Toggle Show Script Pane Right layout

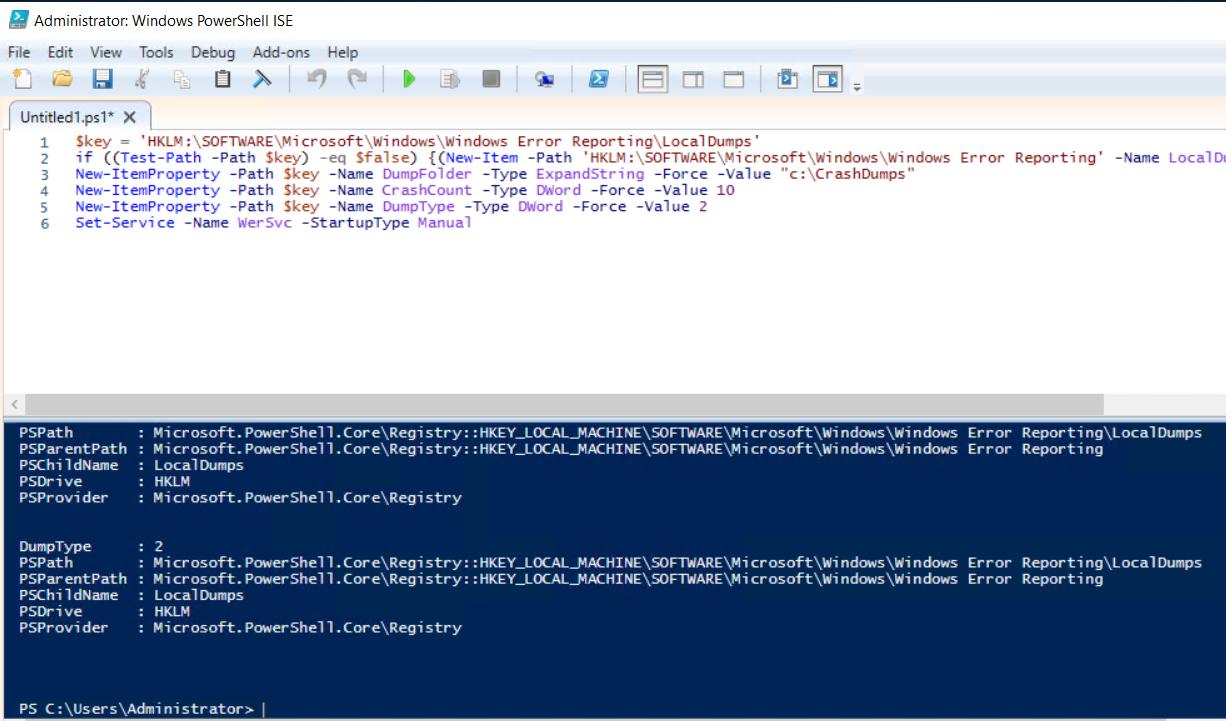[x=693, y=78]
